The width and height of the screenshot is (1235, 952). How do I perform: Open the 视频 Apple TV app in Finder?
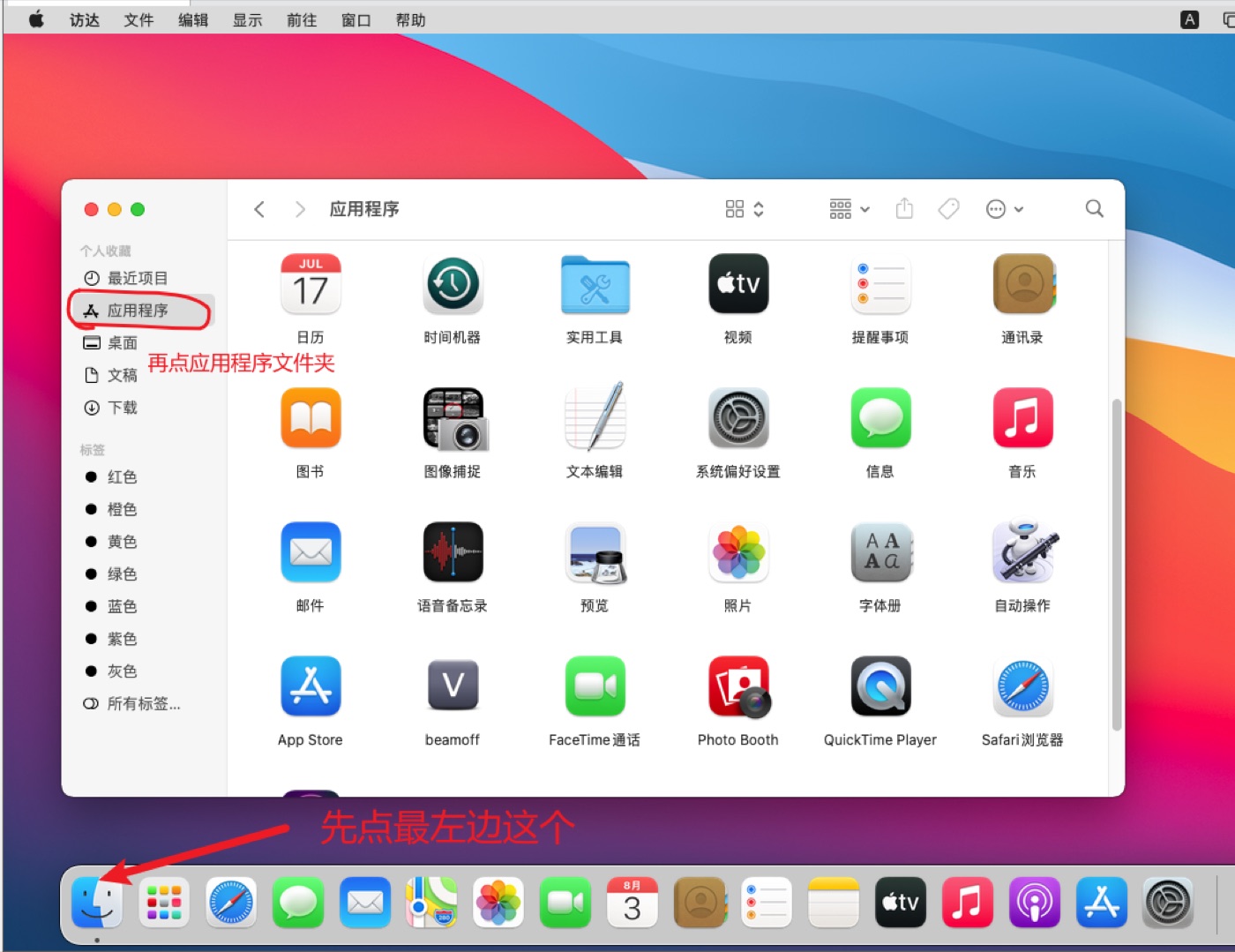pyautogui.click(x=738, y=284)
